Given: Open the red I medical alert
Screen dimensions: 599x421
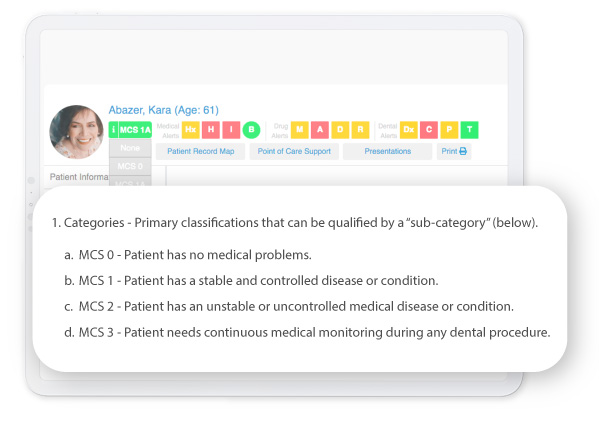Looking at the screenshot, I should pos(231,130).
